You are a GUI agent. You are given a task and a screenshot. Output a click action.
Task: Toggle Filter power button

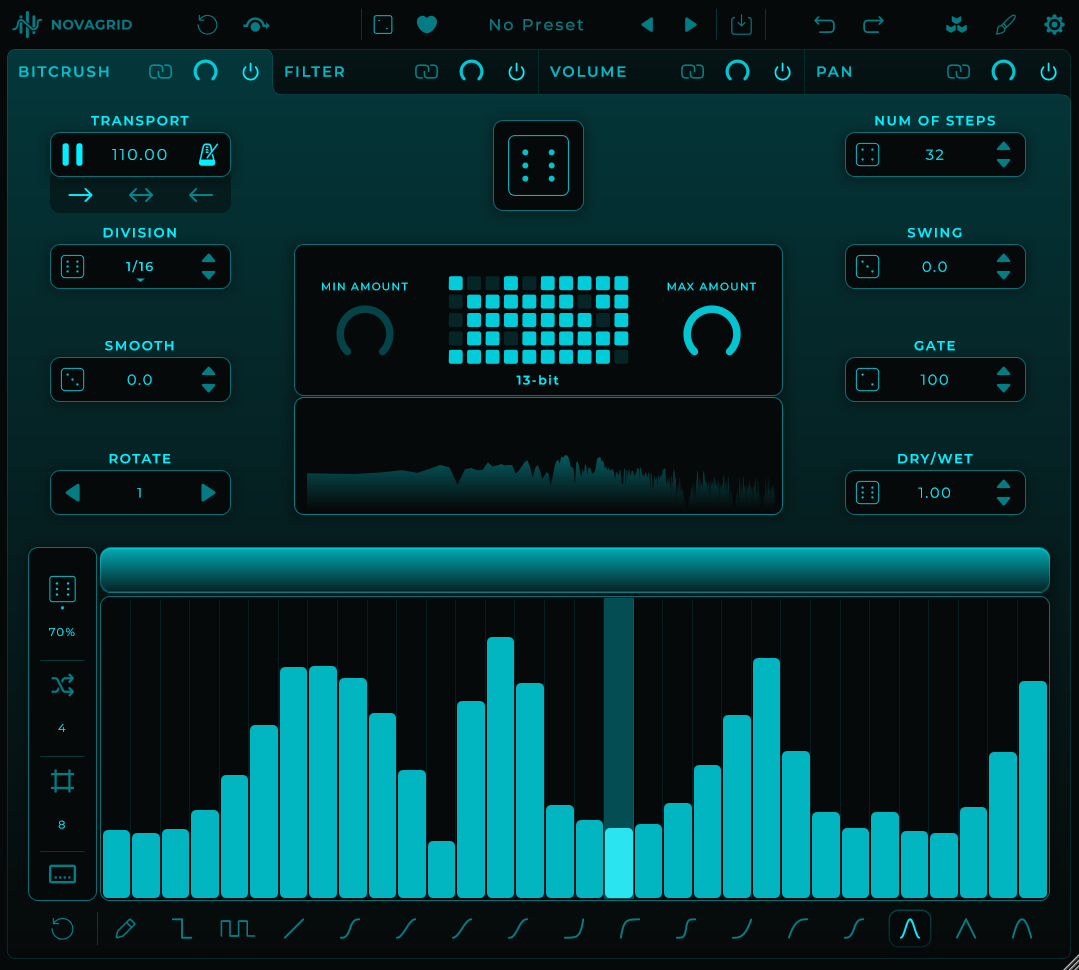point(516,72)
